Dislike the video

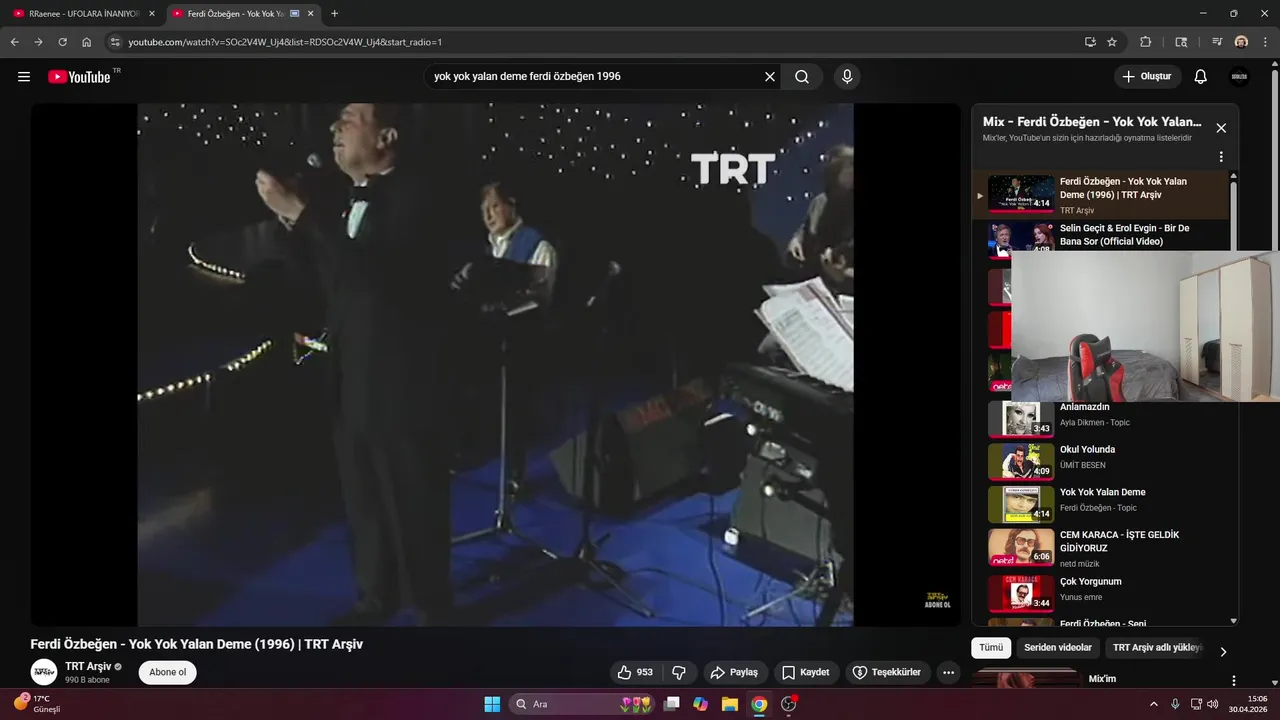coord(679,672)
